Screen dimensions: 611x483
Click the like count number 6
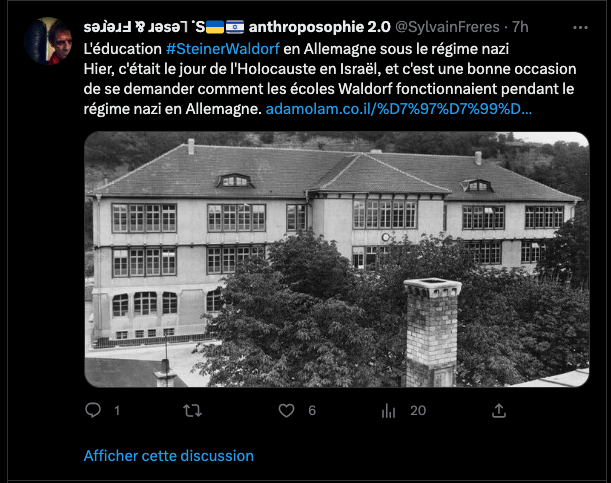[x=312, y=411]
